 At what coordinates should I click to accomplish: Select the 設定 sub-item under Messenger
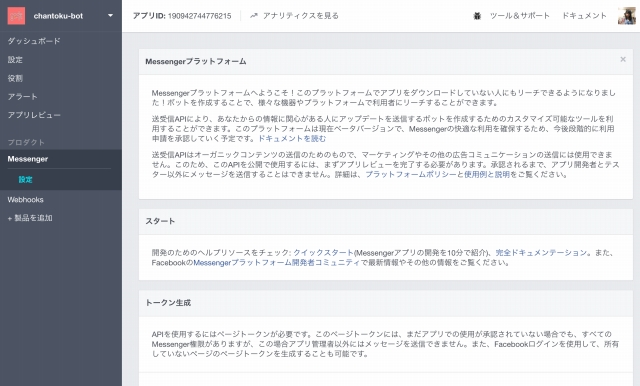tap(25, 180)
